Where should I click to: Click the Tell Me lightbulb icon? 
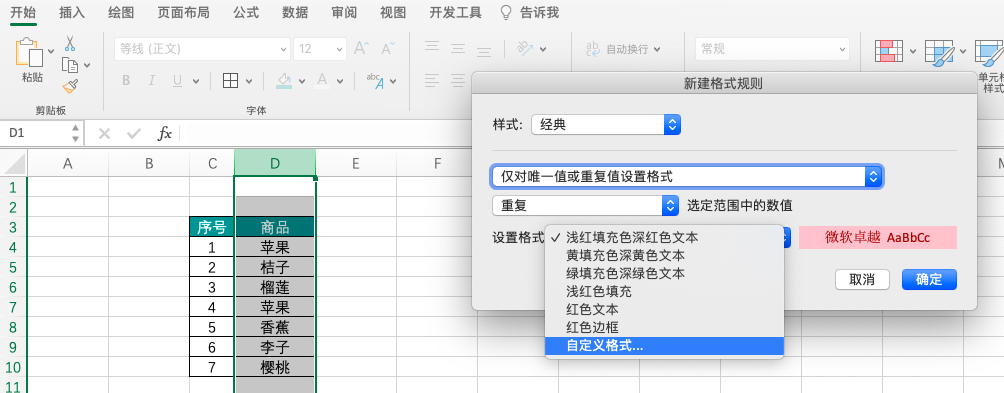pyautogui.click(x=506, y=12)
